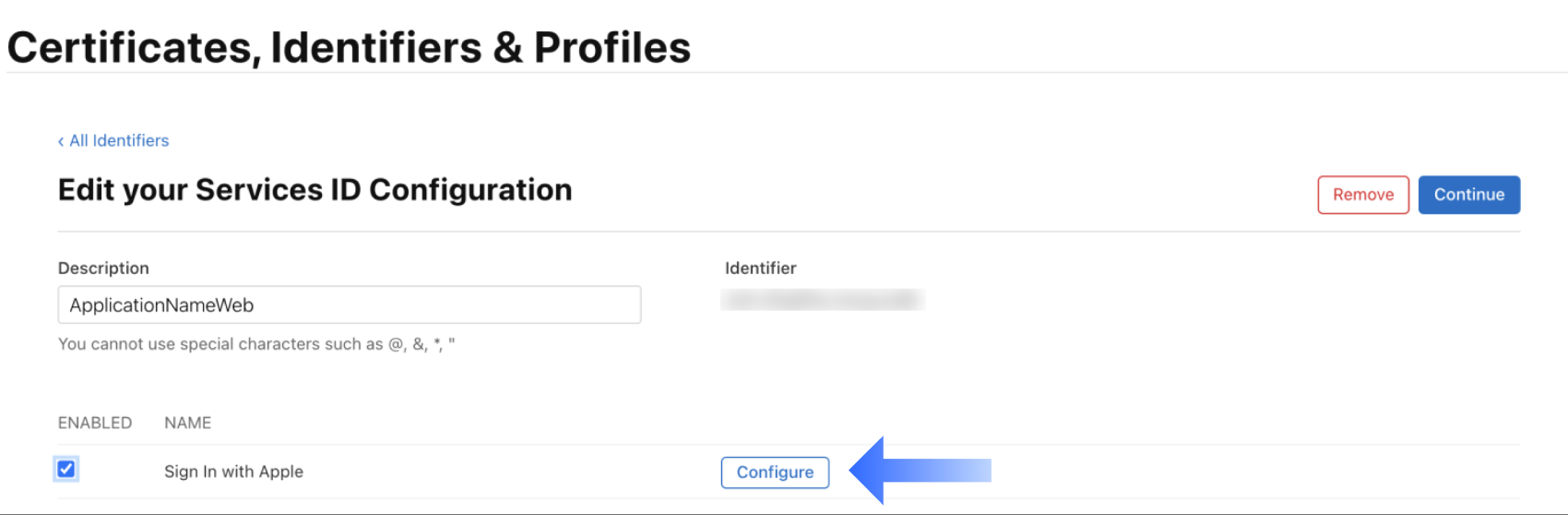The image size is (1568, 515).
Task: Click the blue Continue button
Action: [1468, 195]
